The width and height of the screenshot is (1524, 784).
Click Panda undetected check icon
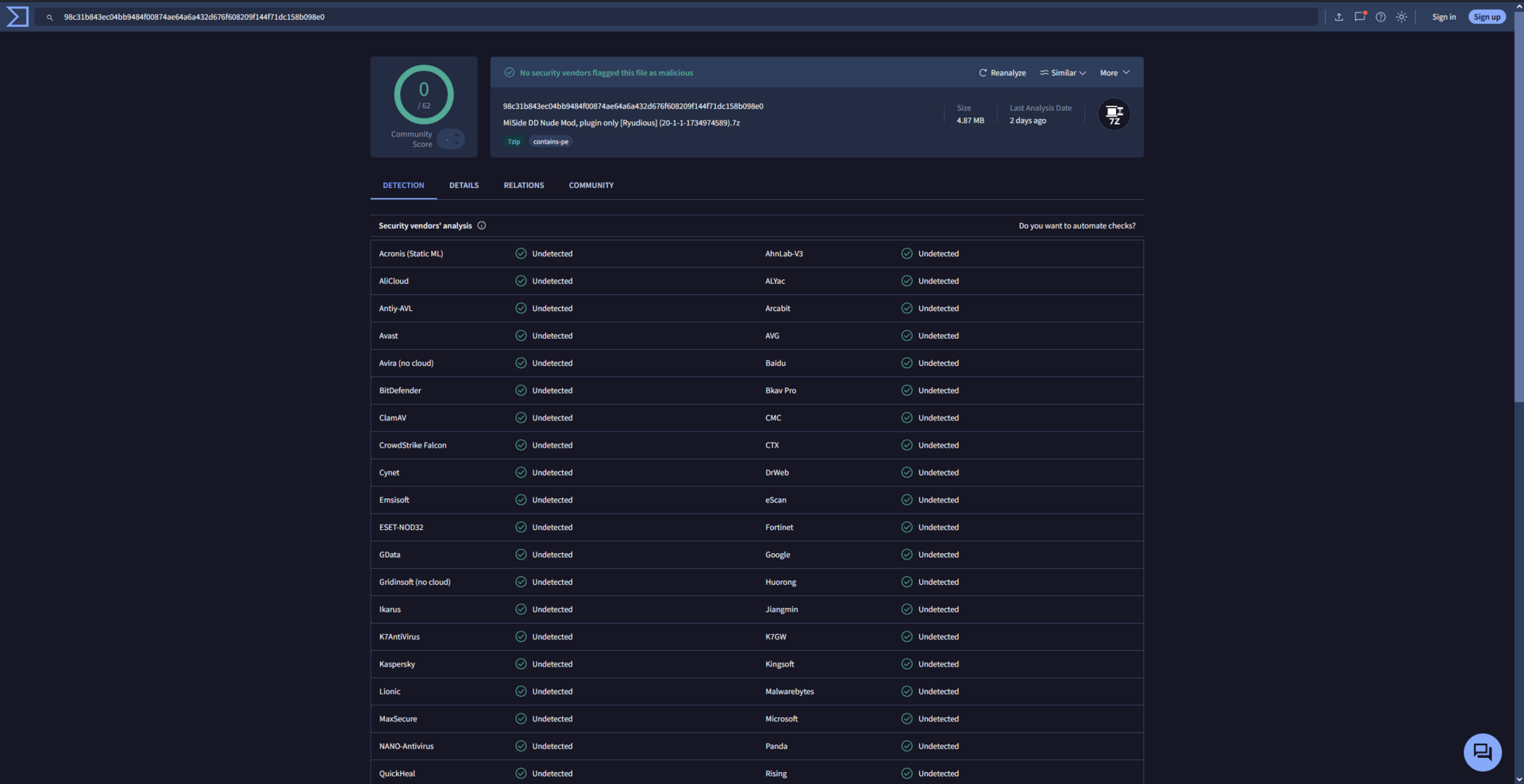click(x=906, y=746)
